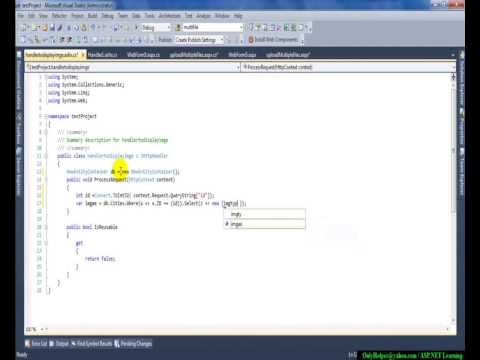Open the Edit menu
Image resolution: width=480 pixels, height=360 pixels.
pyautogui.click(x=31, y=16)
